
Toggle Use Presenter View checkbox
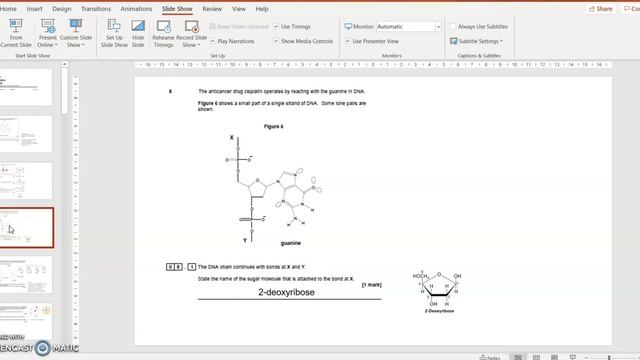coord(347,41)
